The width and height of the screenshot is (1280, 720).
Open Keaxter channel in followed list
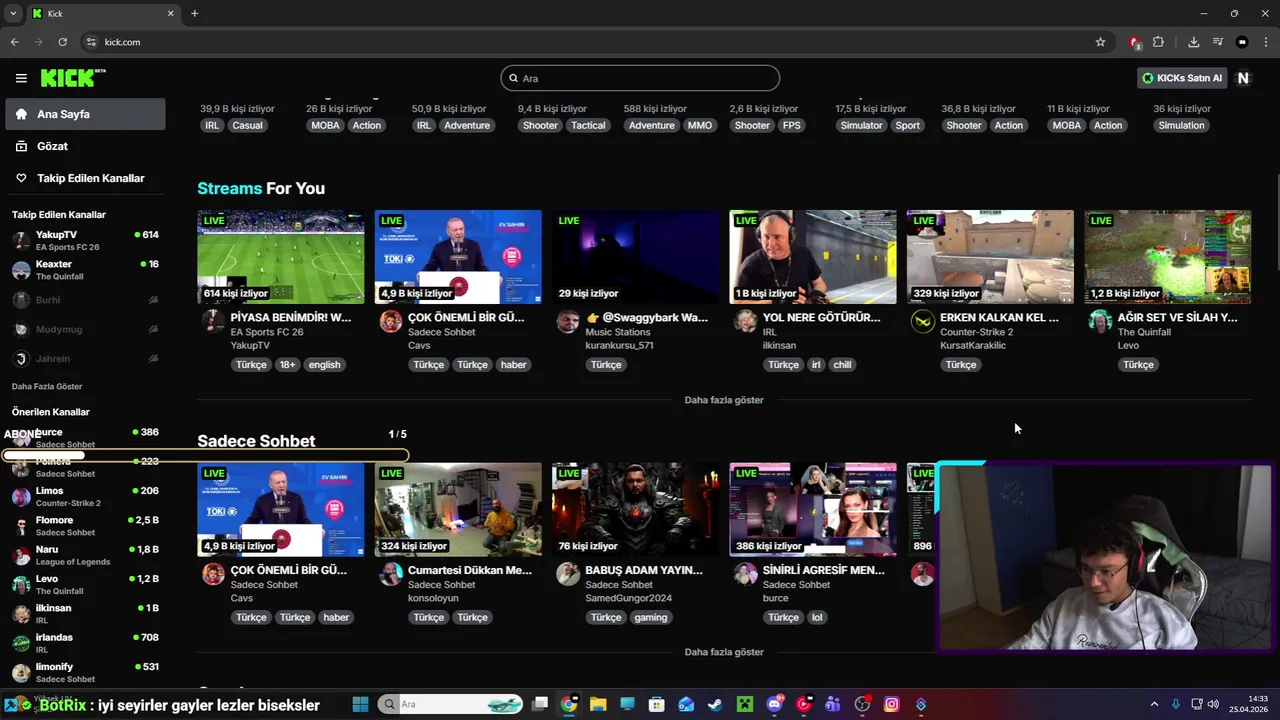[x=85, y=270]
